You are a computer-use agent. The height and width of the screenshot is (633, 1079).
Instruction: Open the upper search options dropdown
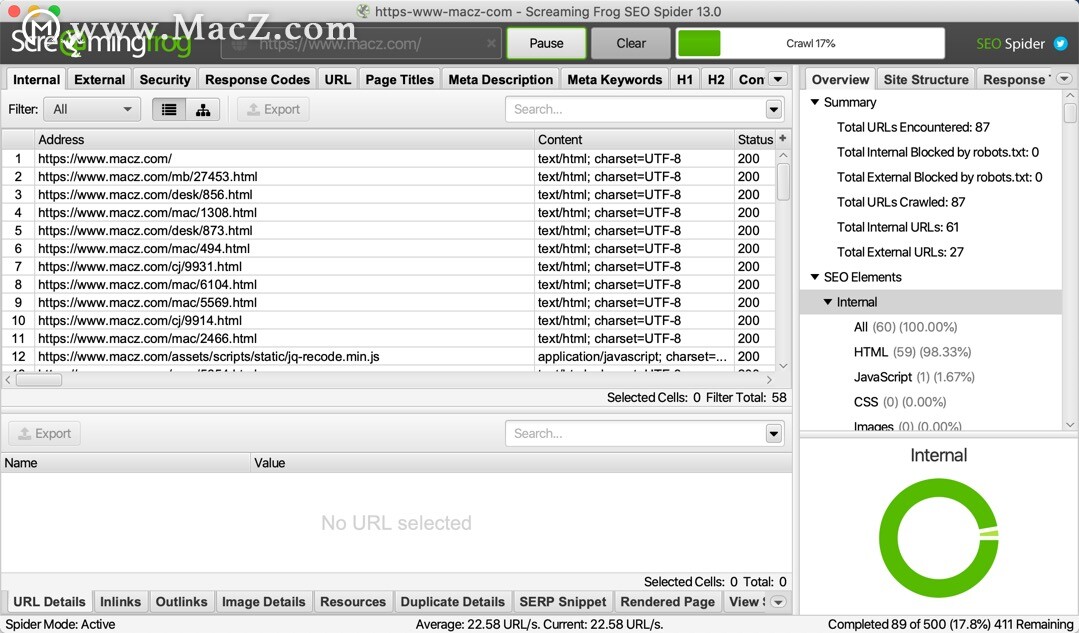point(774,109)
